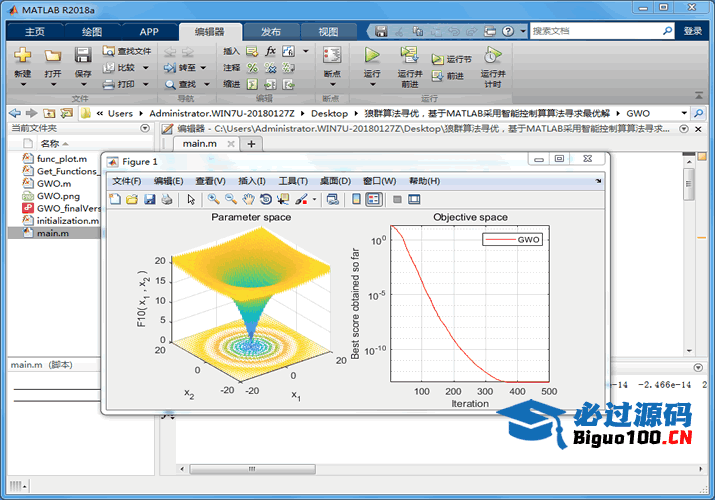Select main.m editor tab
The image size is (715, 500).
click(x=199, y=144)
